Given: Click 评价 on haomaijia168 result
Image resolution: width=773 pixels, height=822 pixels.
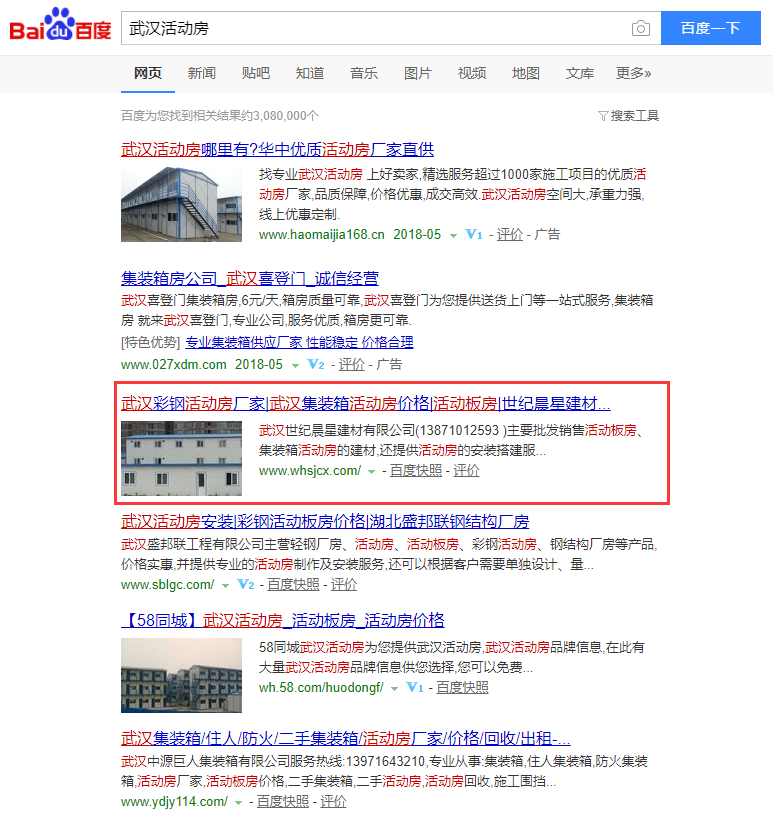Looking at the screenshot, I should click(510, 234).
